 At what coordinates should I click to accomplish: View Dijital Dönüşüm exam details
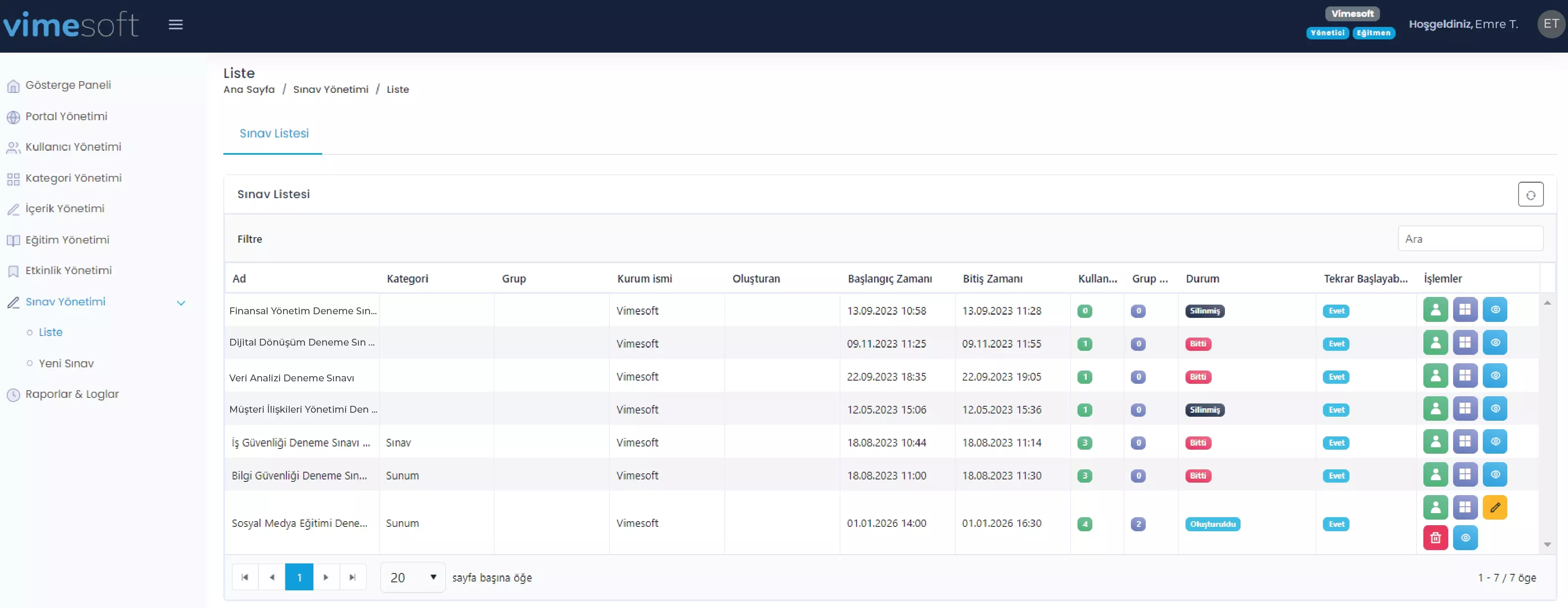1495,343
